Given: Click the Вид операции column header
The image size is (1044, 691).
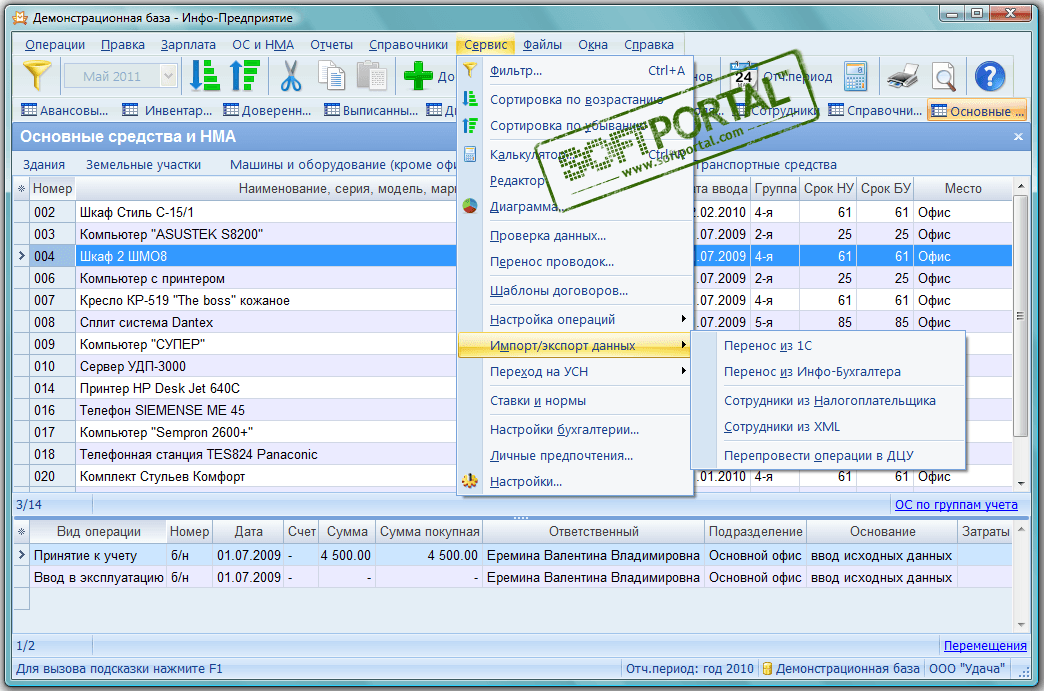Looking at the screenshot, I should pyautogui.click(x=99, y=532).
